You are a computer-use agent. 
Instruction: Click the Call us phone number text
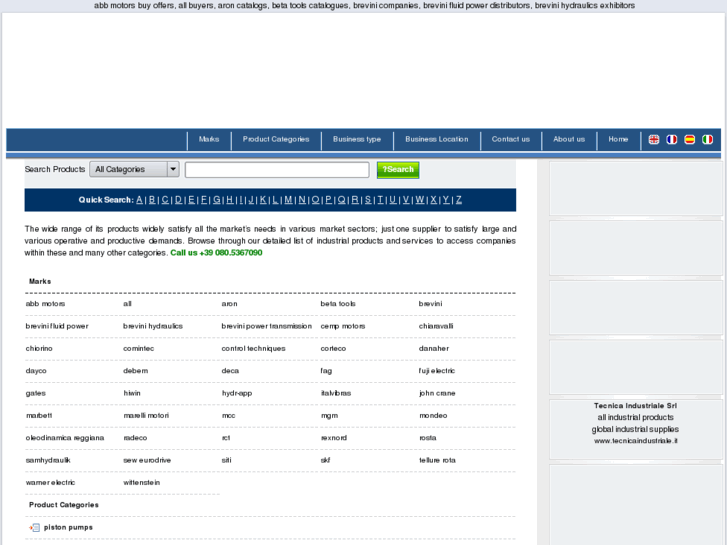[x=216, y=253]
